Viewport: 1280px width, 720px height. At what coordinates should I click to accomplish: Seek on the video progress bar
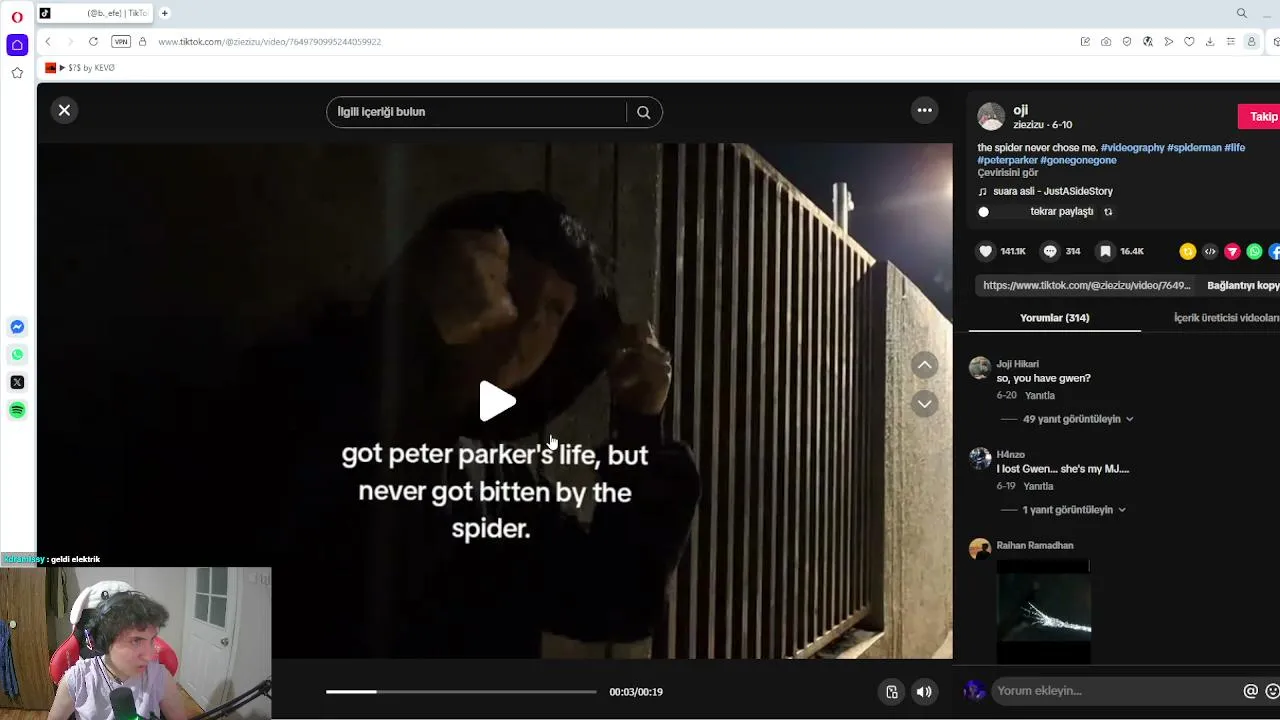click(x=461, y=692)
